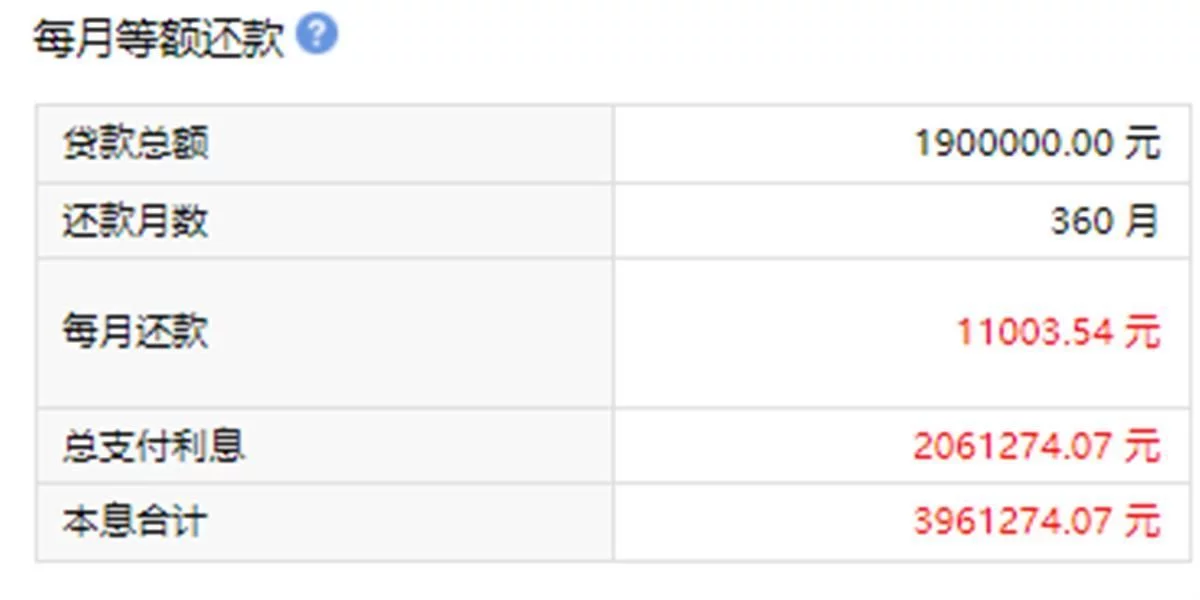Click the 元 unit after 3961274.07
The height and width of the screenshot is (600, 1200).
coord(1142,522)
